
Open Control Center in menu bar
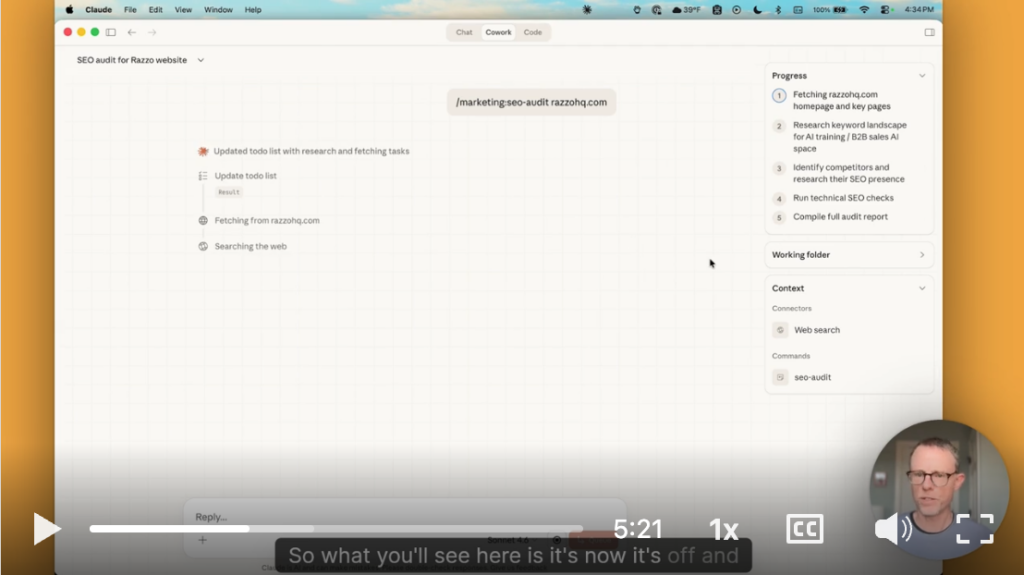[x=885, y=10]
